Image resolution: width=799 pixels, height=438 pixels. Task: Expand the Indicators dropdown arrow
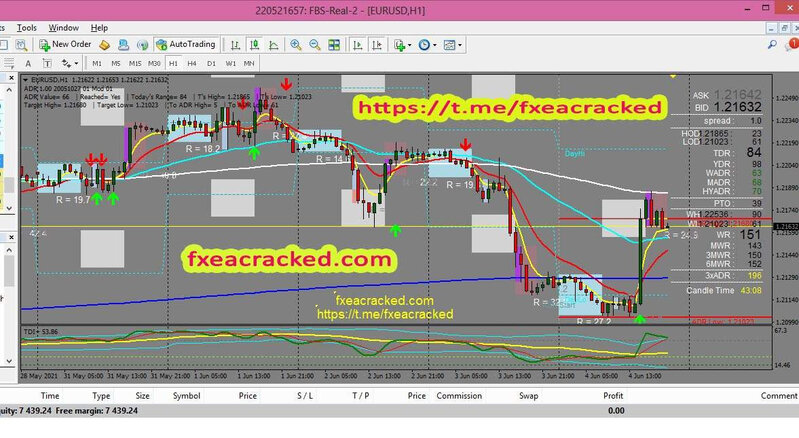point(409,45)
